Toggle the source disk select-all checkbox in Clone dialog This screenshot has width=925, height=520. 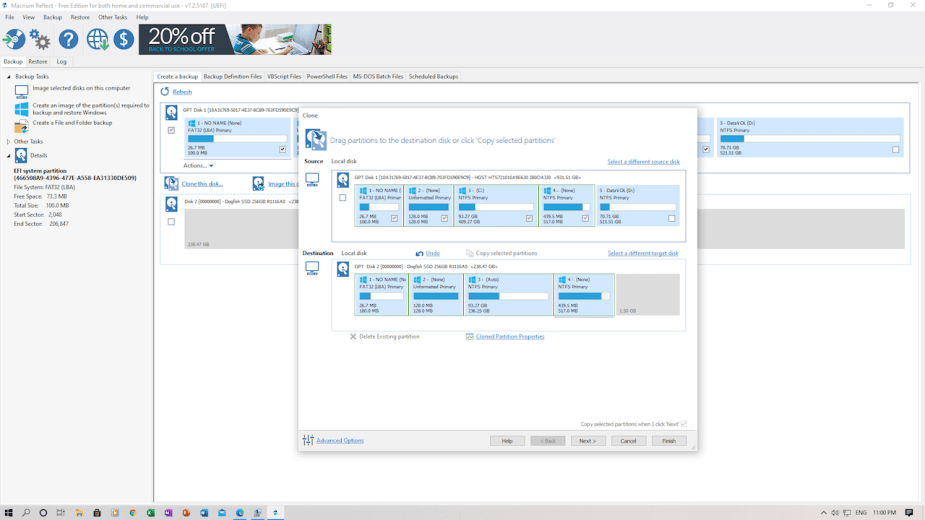[x=343, y=198]
